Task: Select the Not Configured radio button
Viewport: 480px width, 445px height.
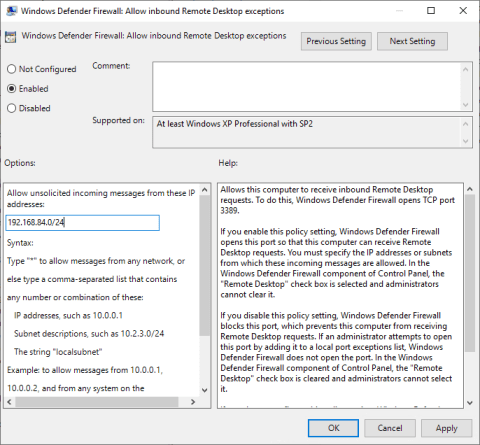Action: [42, 69]
